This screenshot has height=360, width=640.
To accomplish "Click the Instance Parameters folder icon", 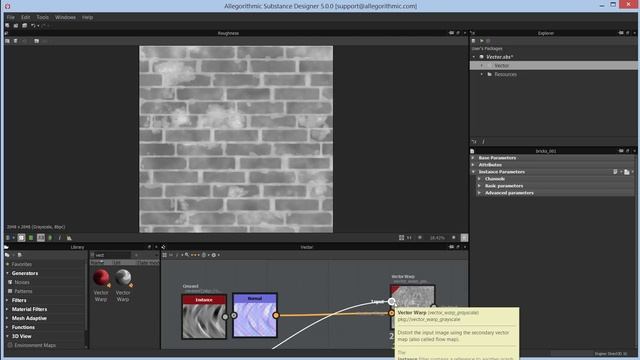I will pos(627,172).
